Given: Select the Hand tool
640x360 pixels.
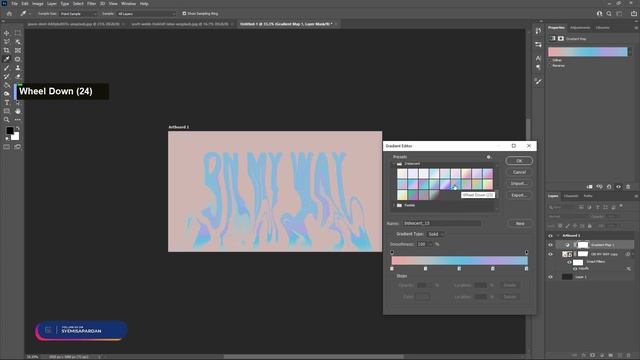Looking at the screenshot, I should [x=18, y=111].
